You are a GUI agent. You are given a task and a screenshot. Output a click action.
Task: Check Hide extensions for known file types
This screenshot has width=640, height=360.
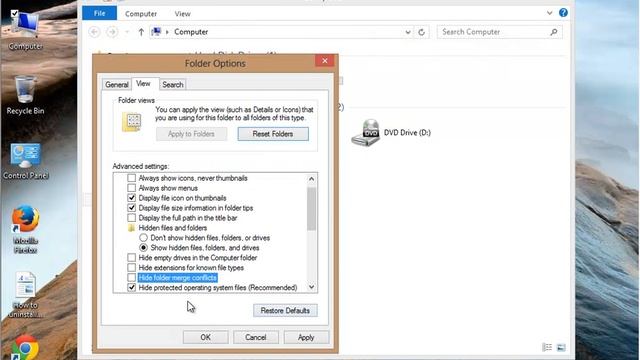(131, 268)
